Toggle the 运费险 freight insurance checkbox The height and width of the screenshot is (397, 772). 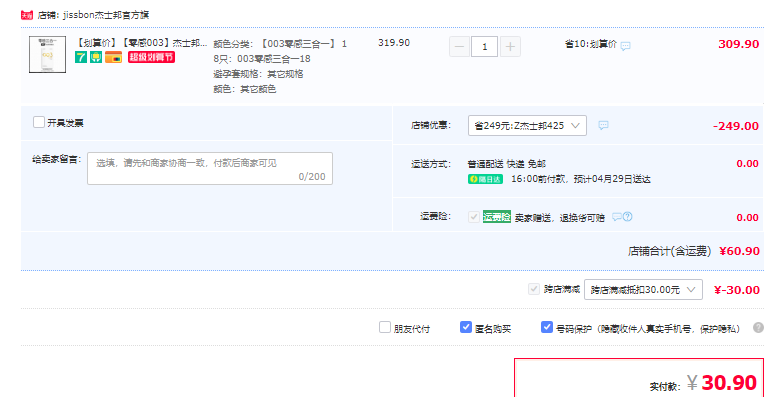click(474, 217)
